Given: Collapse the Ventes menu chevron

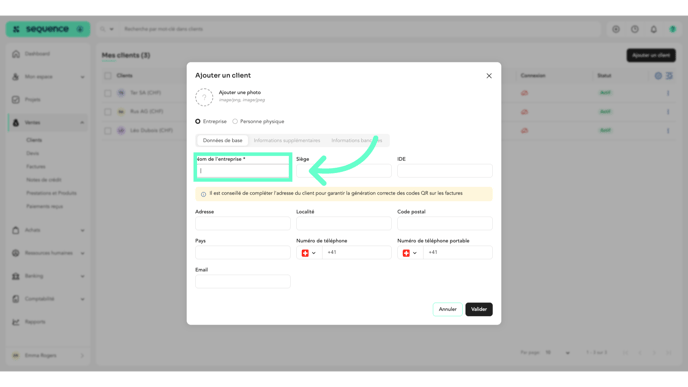Looking at the screenshot, I should [x=82, y=123].
